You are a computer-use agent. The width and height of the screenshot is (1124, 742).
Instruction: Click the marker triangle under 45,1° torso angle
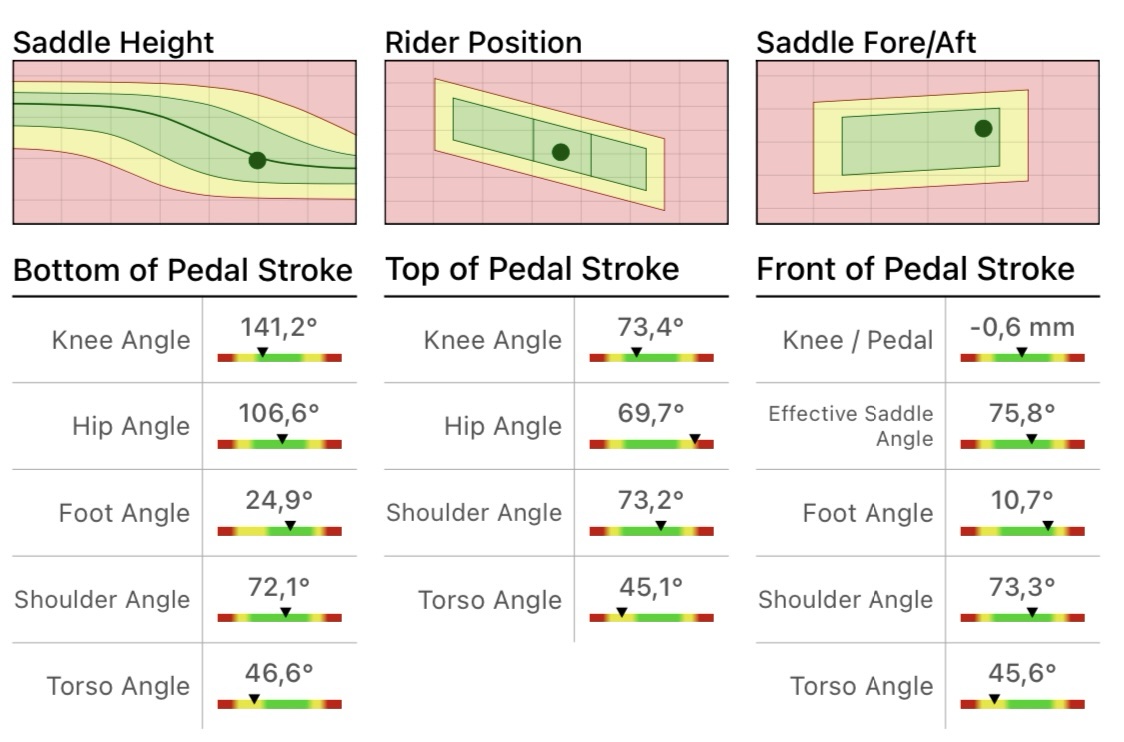click(x=621, y=612)
